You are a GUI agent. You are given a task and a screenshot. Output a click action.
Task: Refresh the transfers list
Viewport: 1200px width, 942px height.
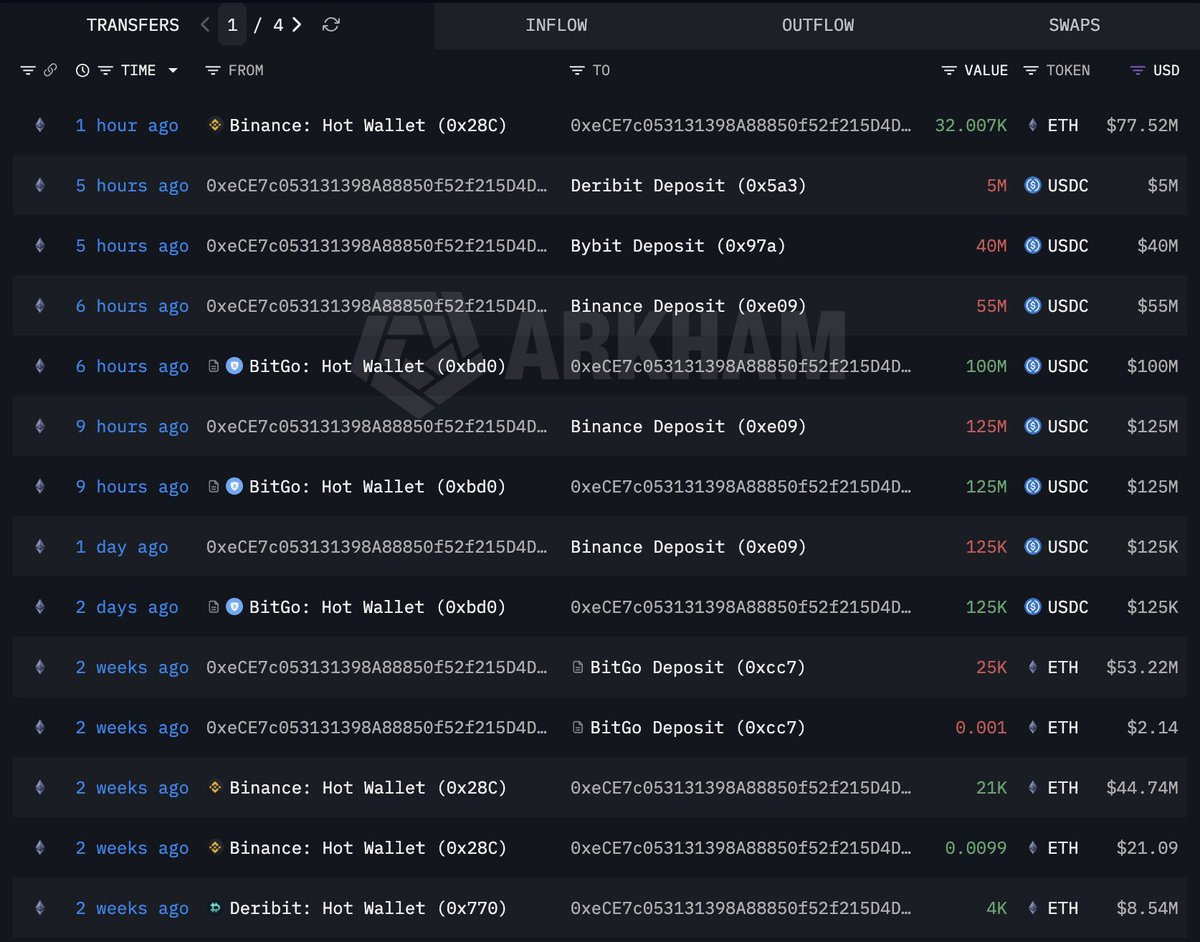click(331, 25)
